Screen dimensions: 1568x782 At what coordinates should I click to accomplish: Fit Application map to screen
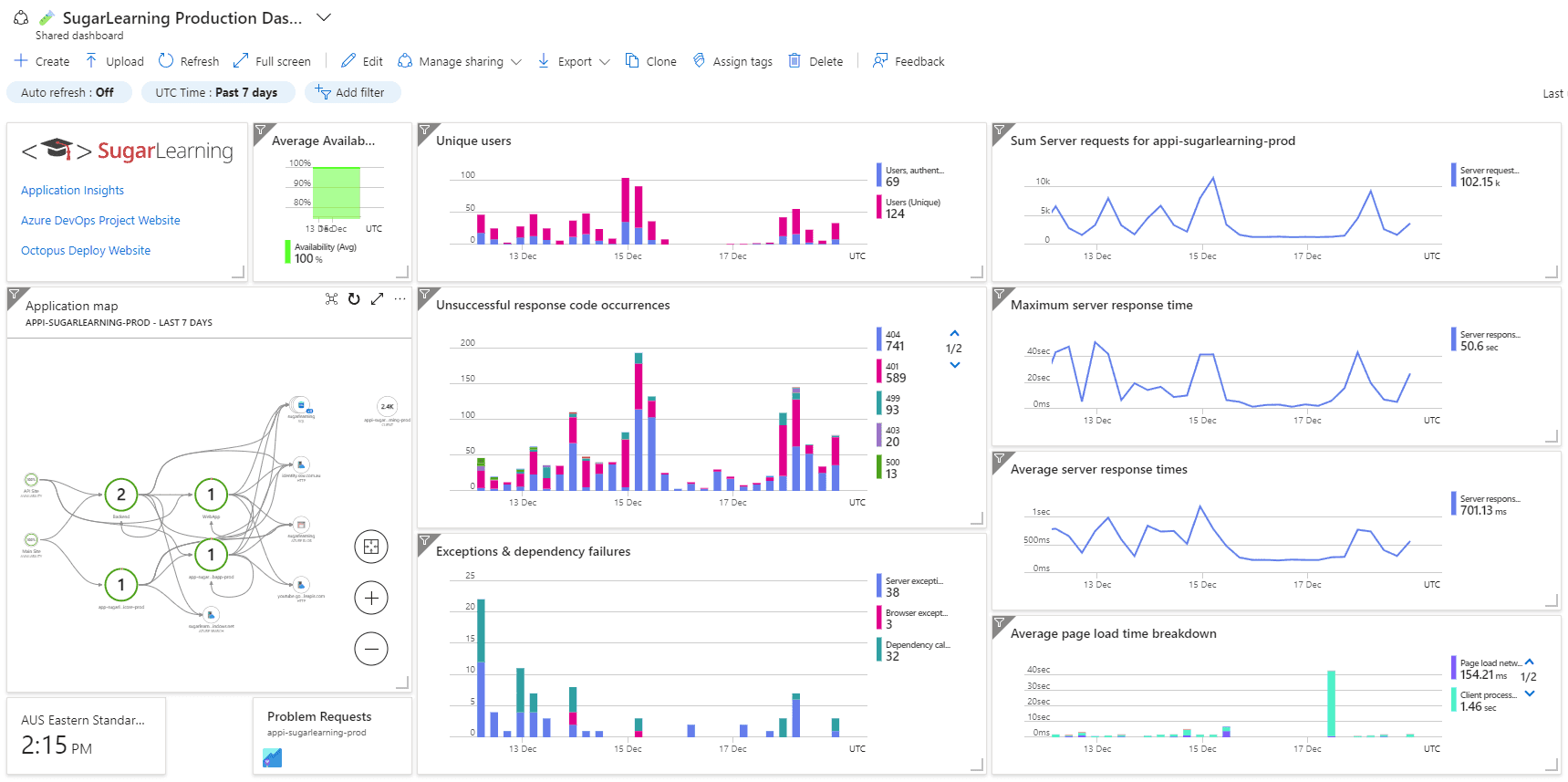(x=371, y=547)
